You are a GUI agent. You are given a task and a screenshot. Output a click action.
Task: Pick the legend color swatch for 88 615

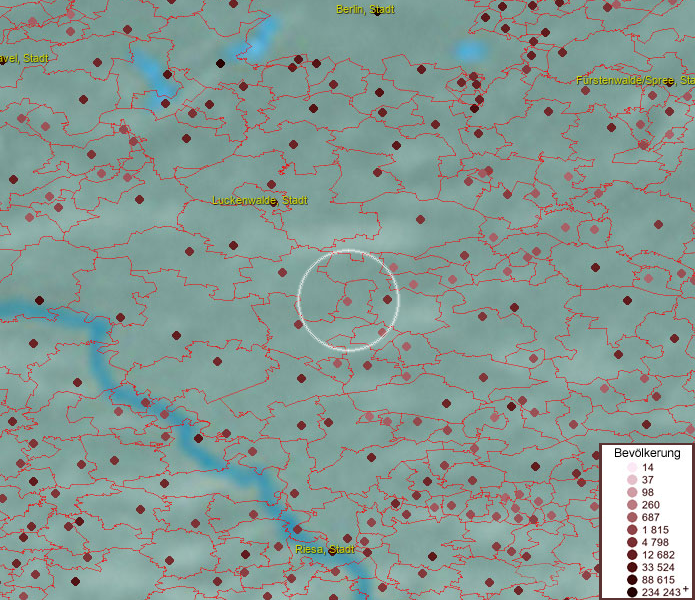coord(632,580)
